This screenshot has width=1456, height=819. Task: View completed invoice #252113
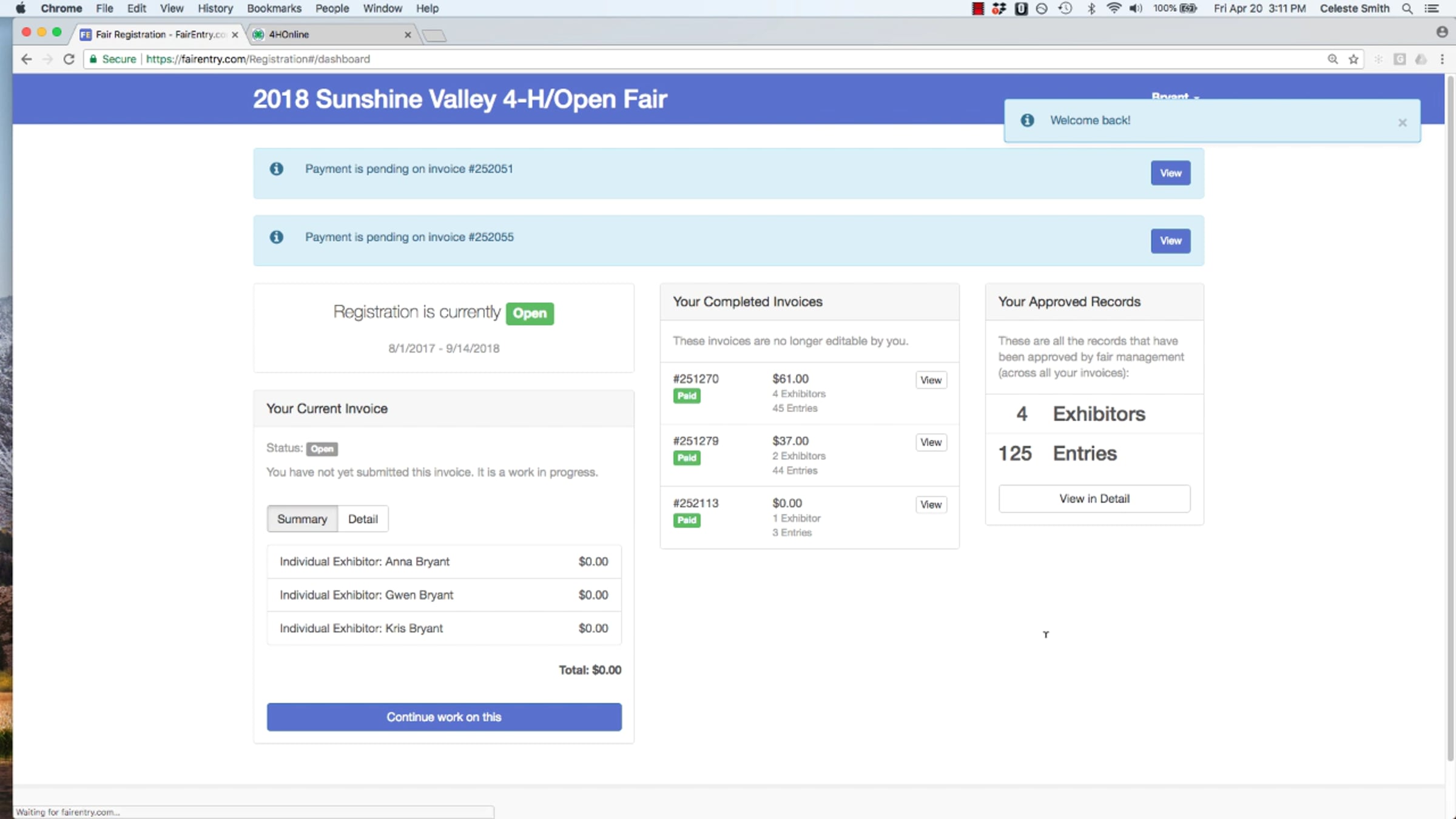[931, 505]
